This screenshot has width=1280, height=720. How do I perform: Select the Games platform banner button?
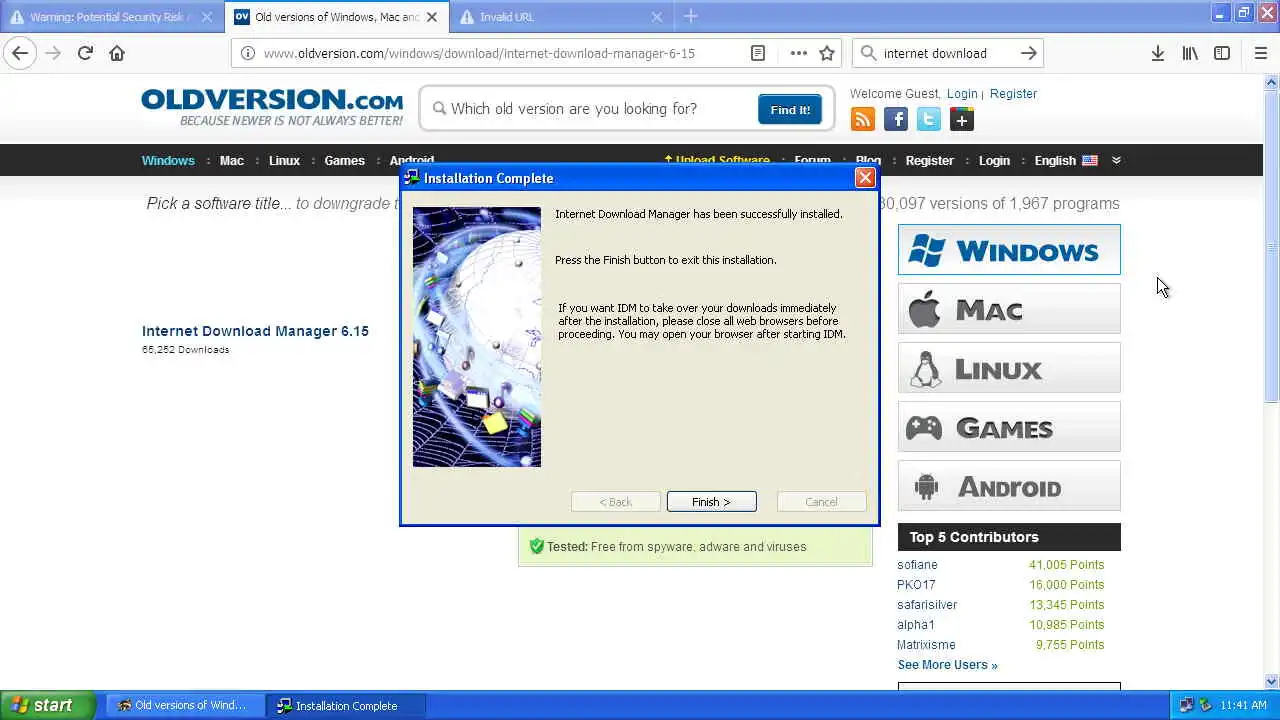click(1009, 427)
